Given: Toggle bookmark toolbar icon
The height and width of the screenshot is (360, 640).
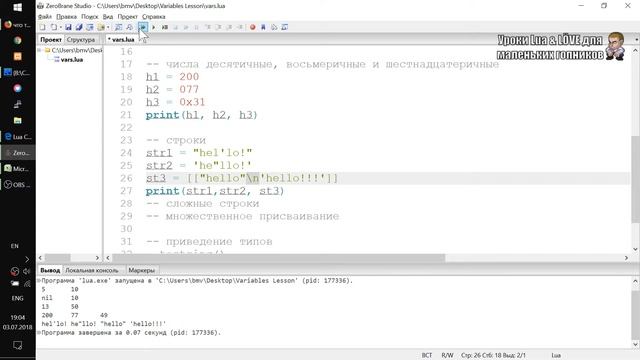Looking at the screenshot, I should (x=263, y=27).
